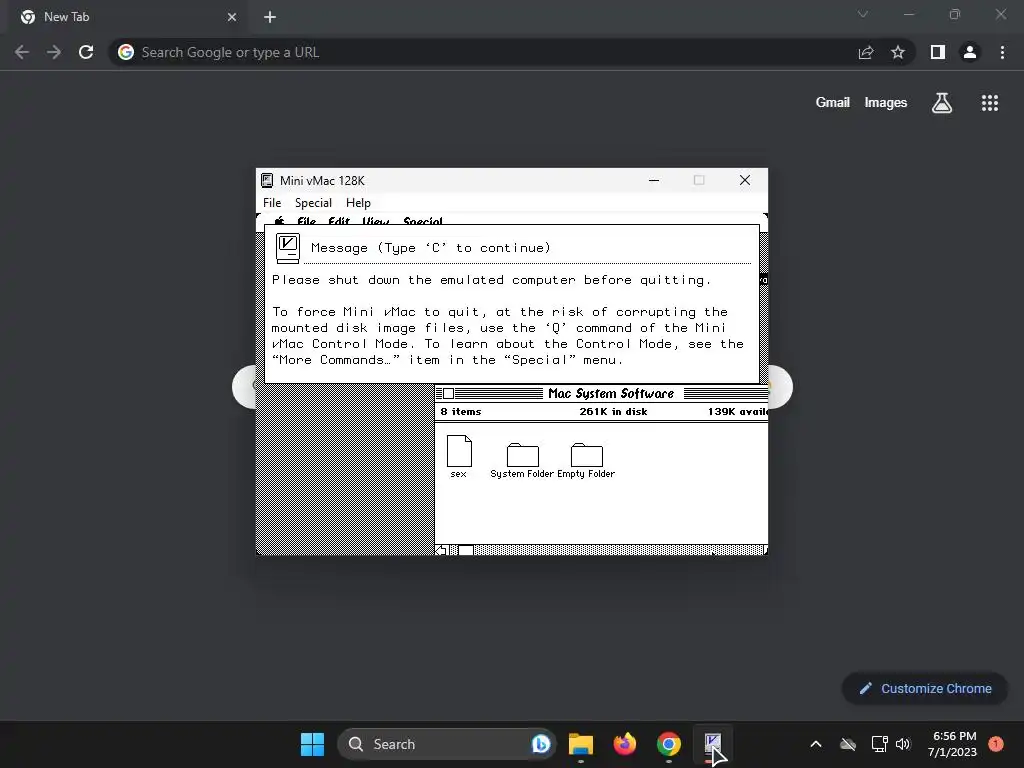Open the Gmail link
This screenshot has width=1024, height=768.
pyautogui.click(x=833, y=103)
